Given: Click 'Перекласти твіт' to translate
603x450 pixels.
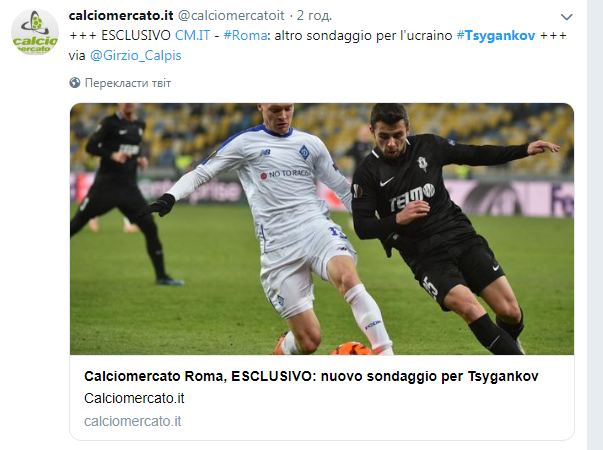Looking at the screenshot, I should (128, 83).
